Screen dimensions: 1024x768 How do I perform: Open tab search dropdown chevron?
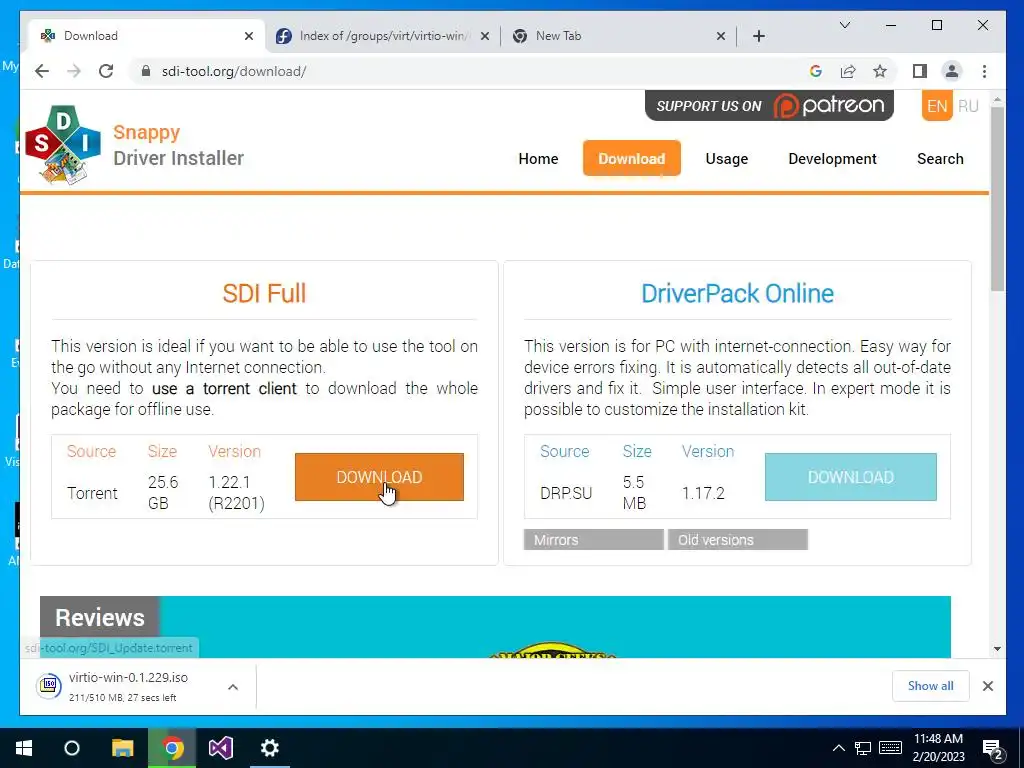844,25
